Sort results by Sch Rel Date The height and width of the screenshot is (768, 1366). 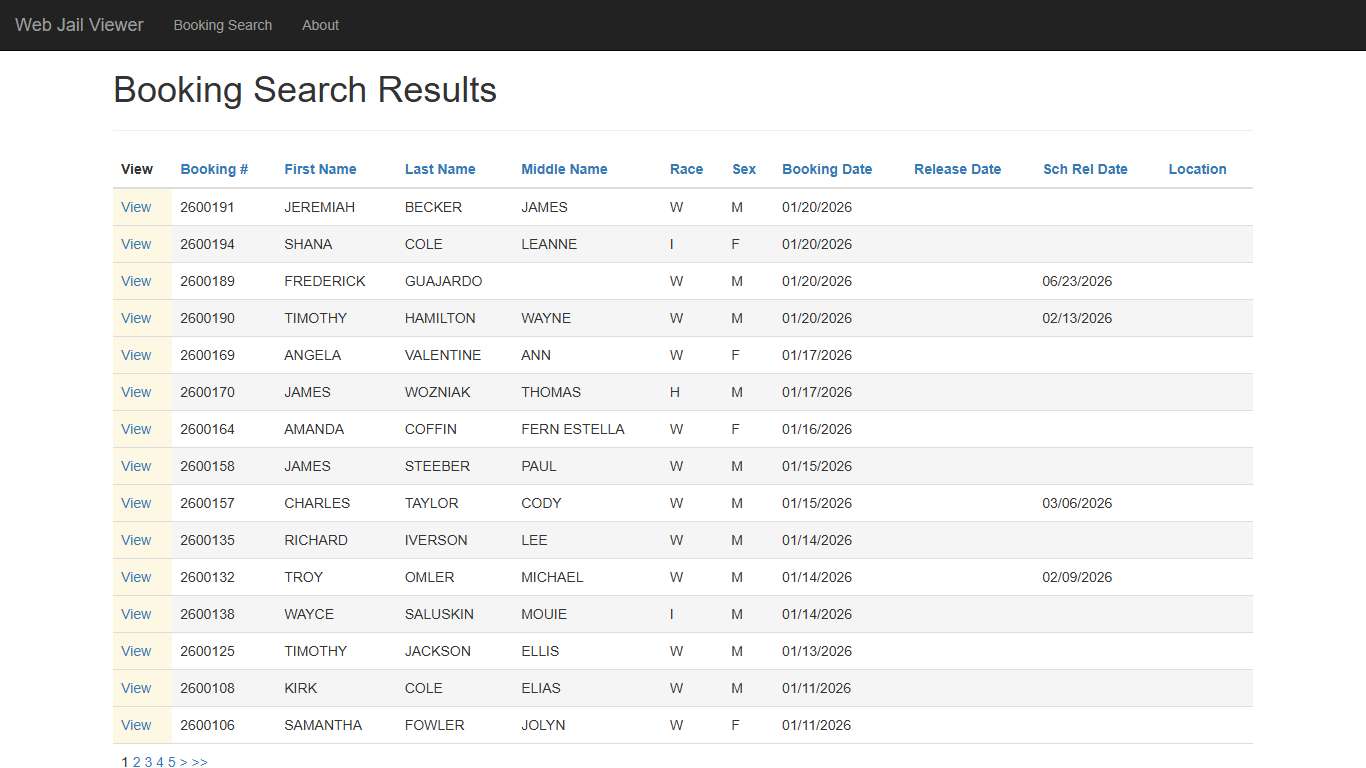1085,169
